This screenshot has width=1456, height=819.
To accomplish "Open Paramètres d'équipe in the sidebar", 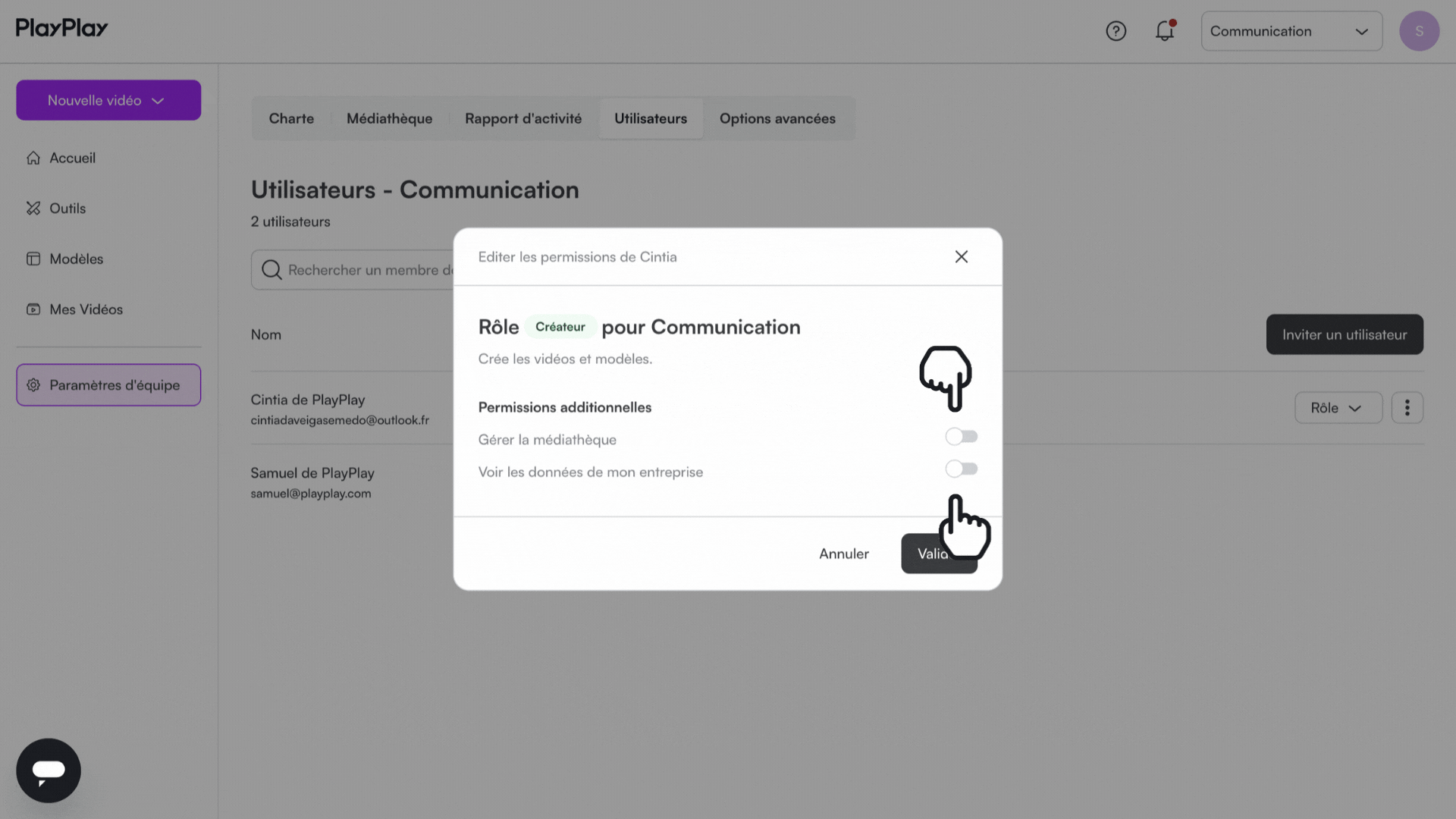I will 108,385.
